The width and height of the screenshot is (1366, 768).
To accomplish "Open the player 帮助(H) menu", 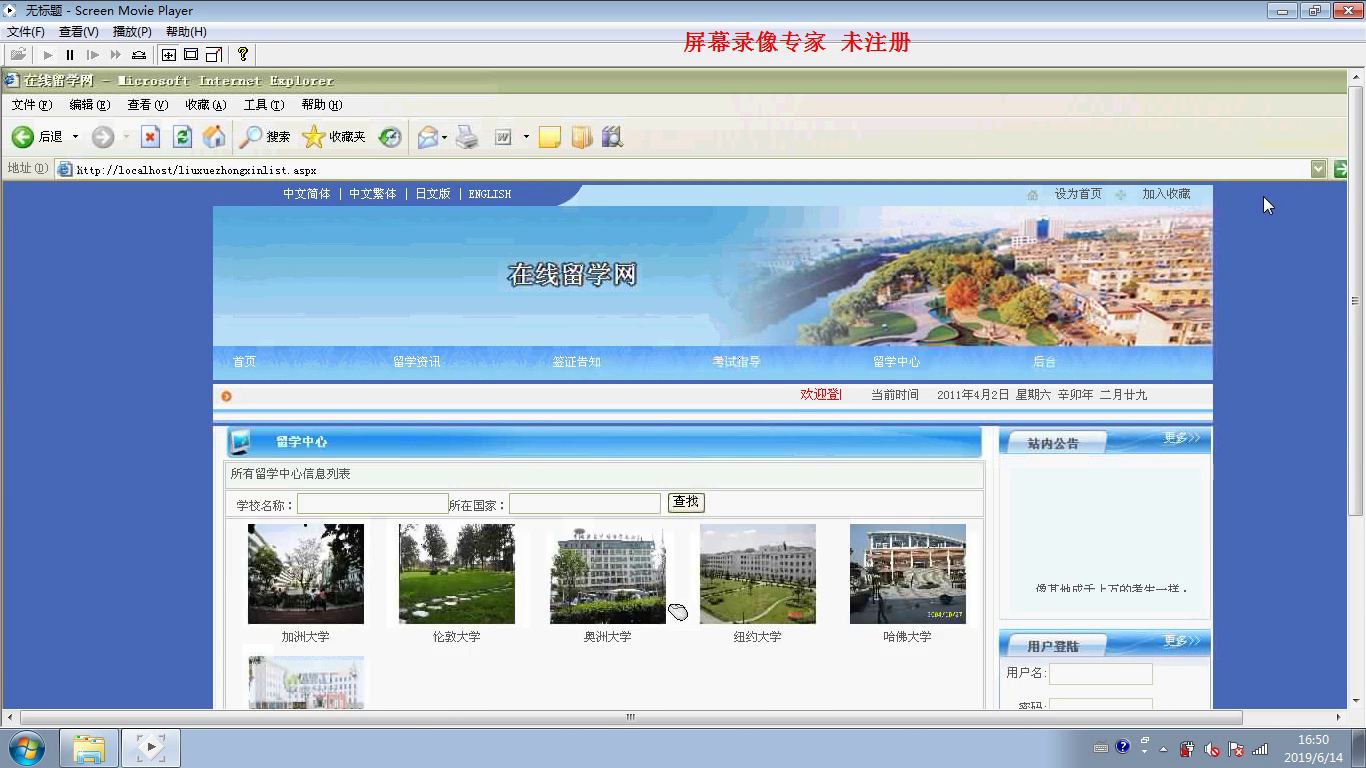I will click(186, 32).
